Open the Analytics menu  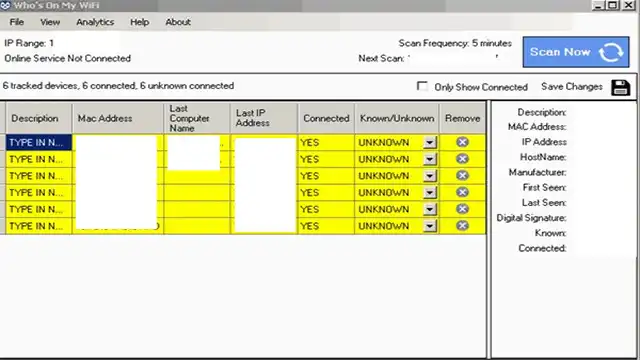tap(95, 22)
